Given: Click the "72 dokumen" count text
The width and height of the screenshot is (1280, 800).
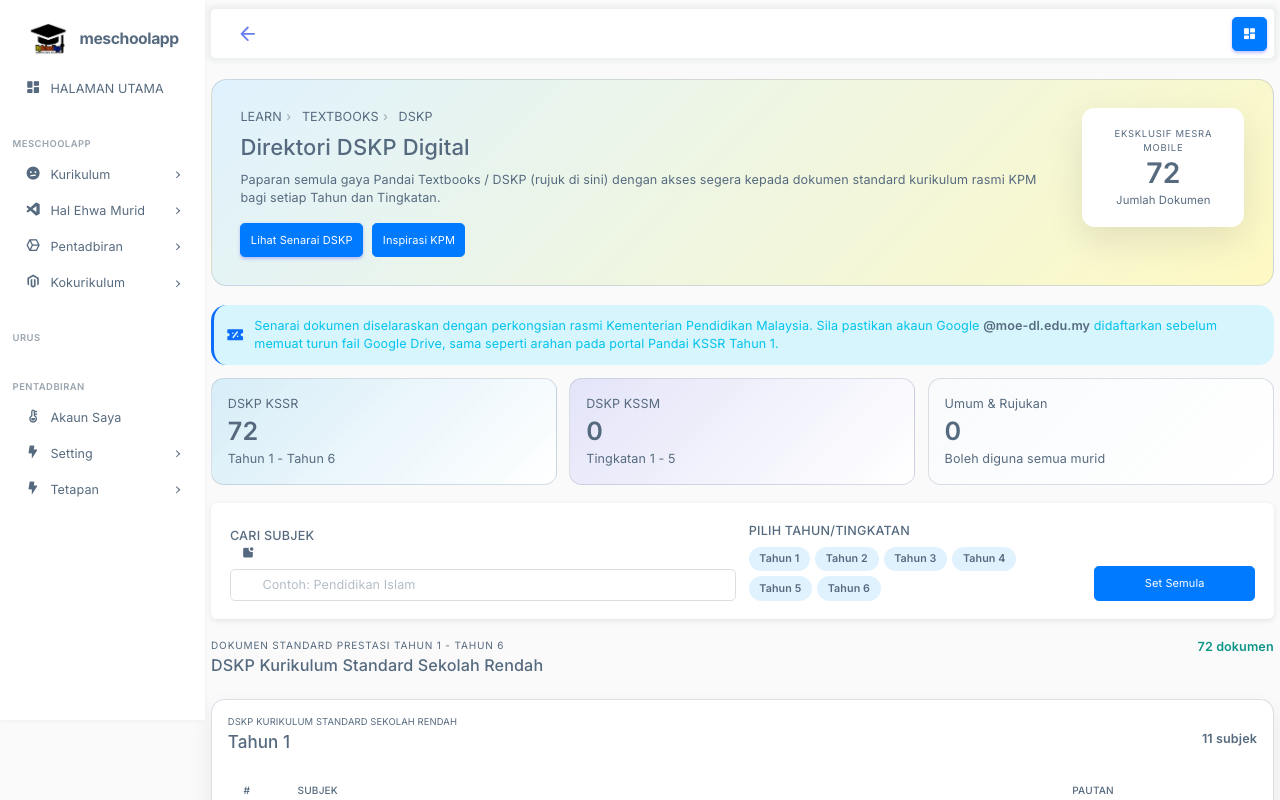Looking at the screenshot, I should coord(1235,647).
